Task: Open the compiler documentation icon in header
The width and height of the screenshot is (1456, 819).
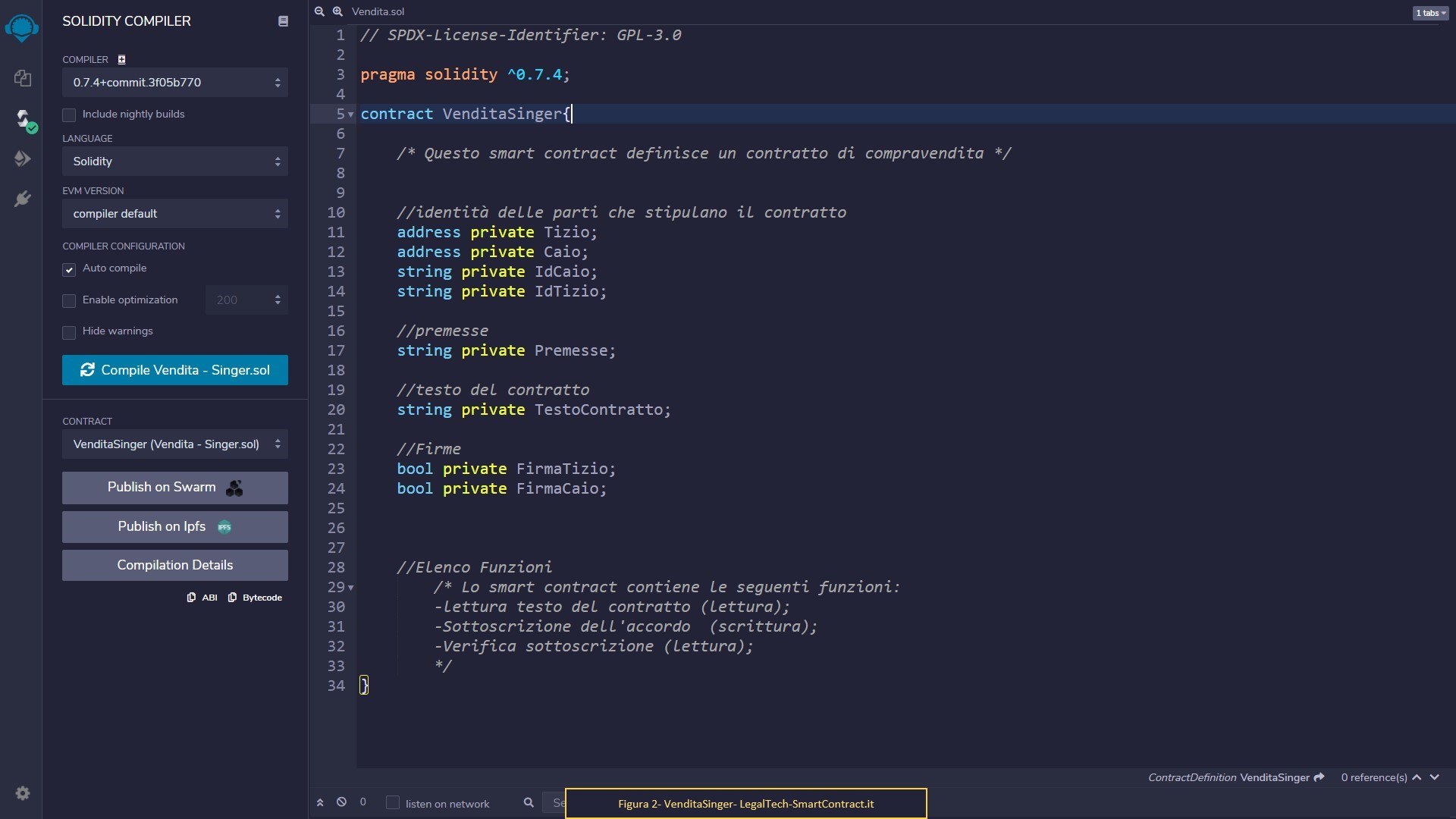Action: coord(283,21)
